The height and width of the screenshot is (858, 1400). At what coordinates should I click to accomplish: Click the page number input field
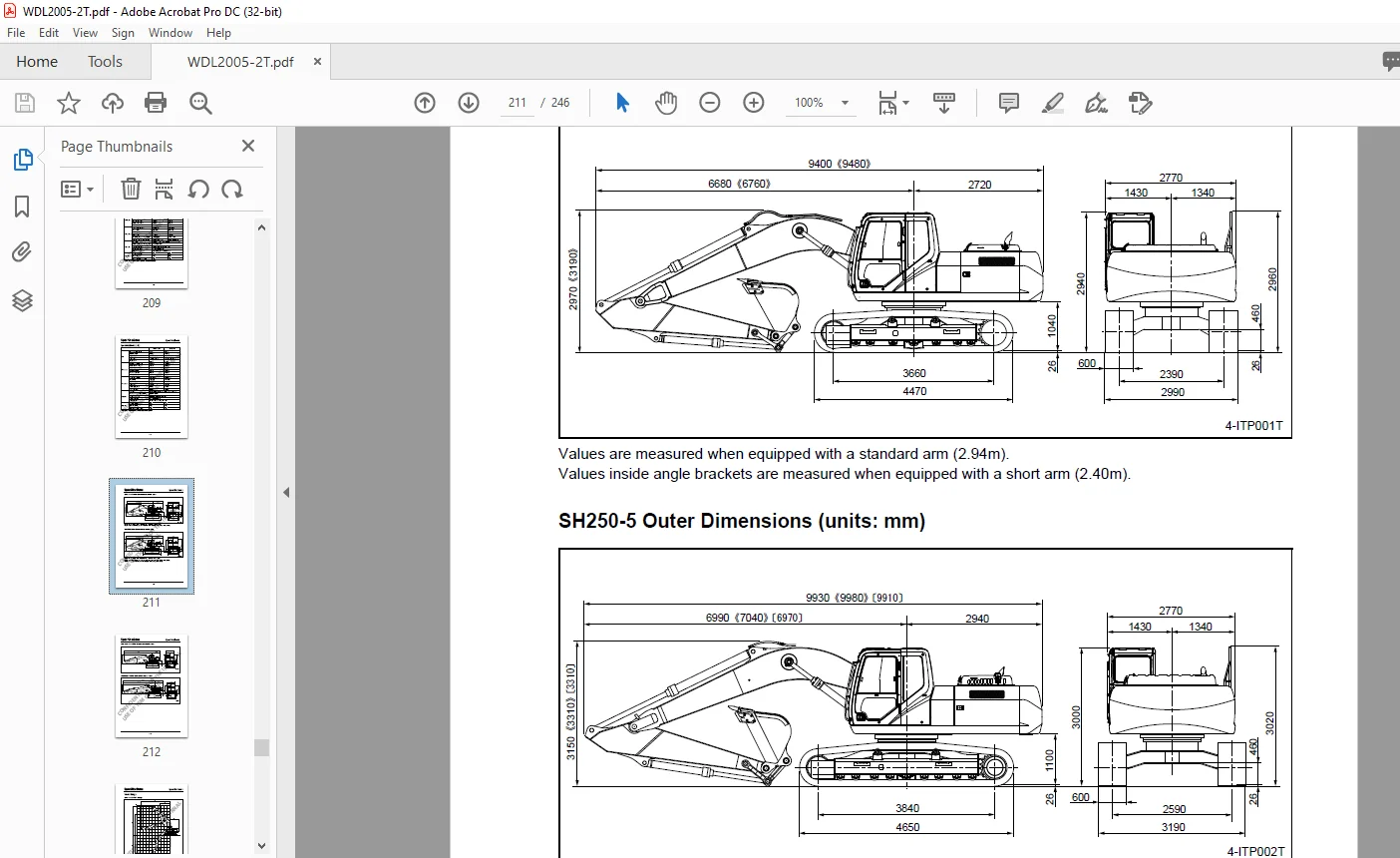click(517, 103)
